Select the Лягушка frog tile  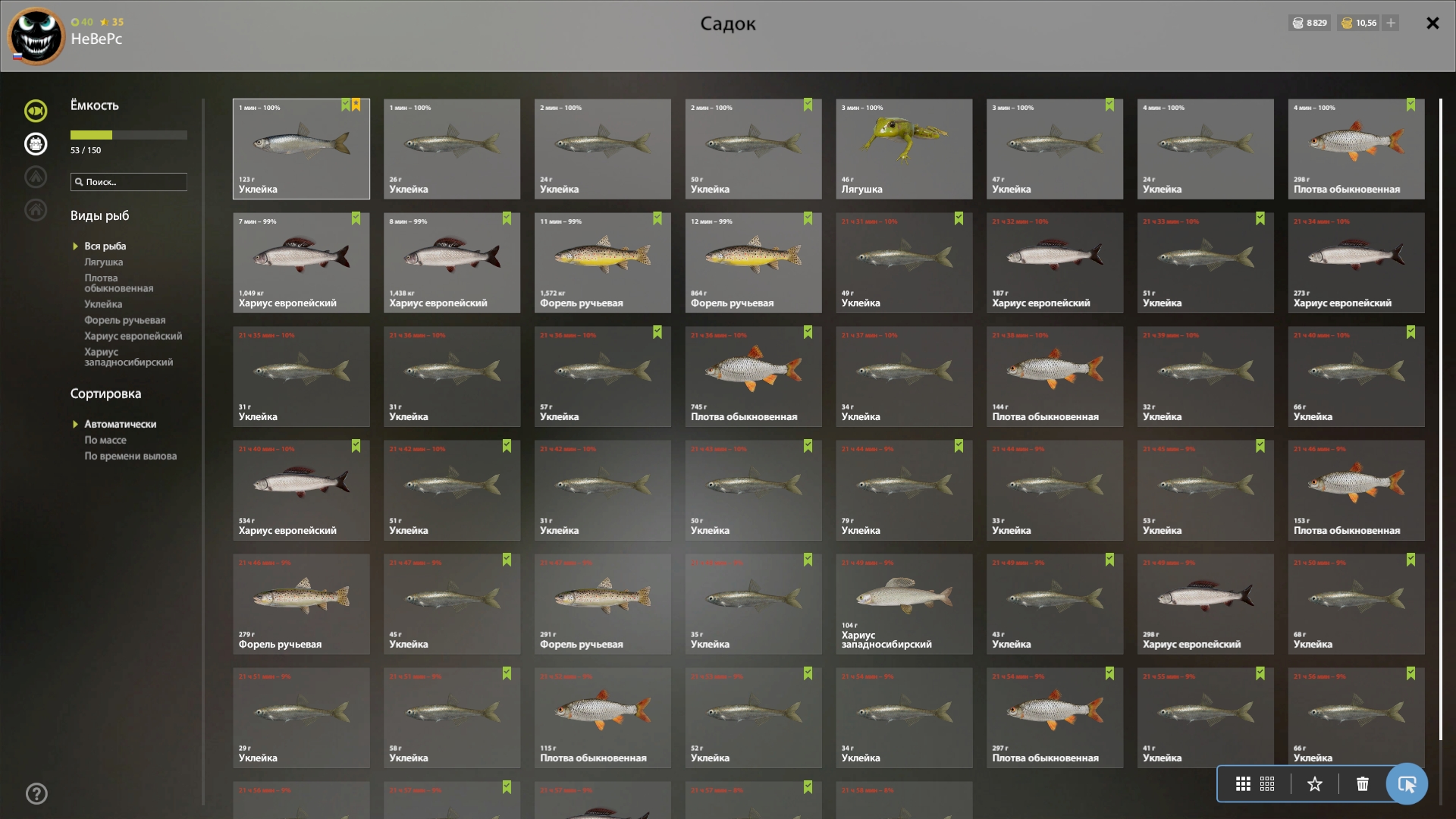[x=904, y=149]
